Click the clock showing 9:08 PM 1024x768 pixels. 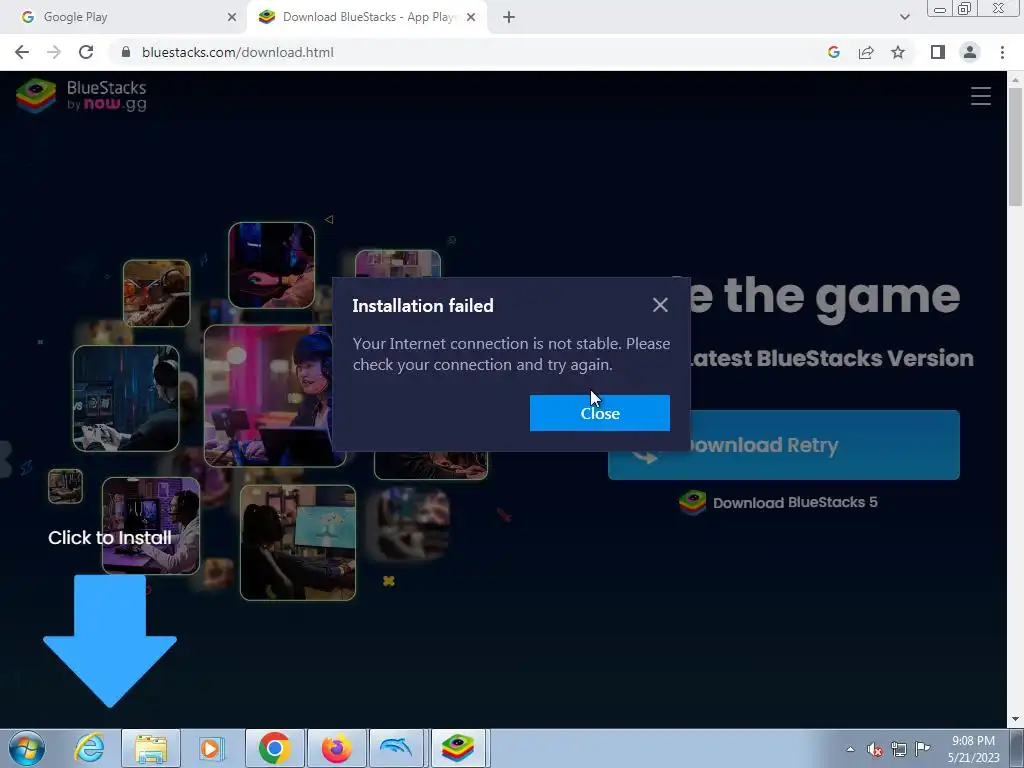(973, 748)
